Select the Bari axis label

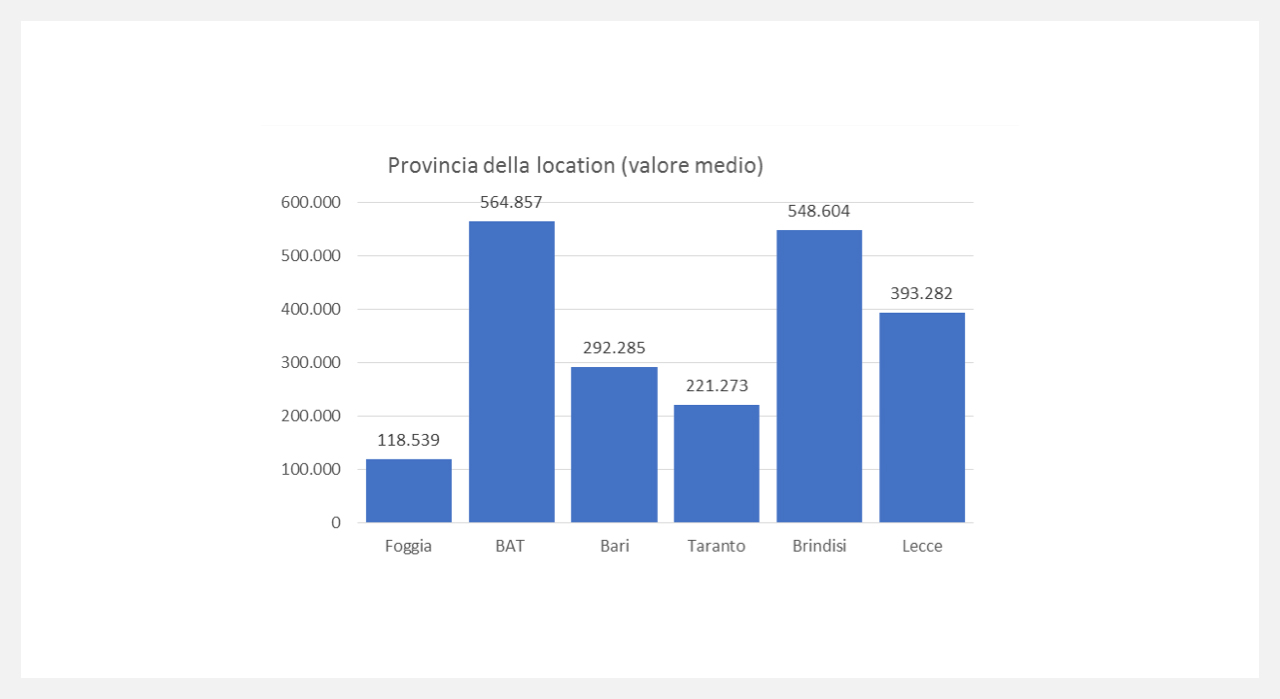click(x=615, y=547)
